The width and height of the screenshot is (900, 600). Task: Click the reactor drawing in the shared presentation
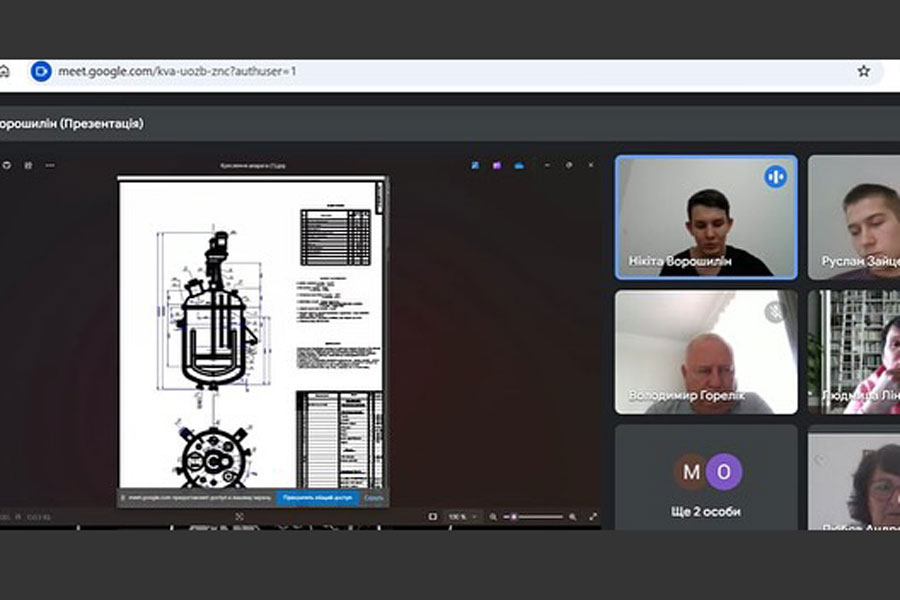215,313
